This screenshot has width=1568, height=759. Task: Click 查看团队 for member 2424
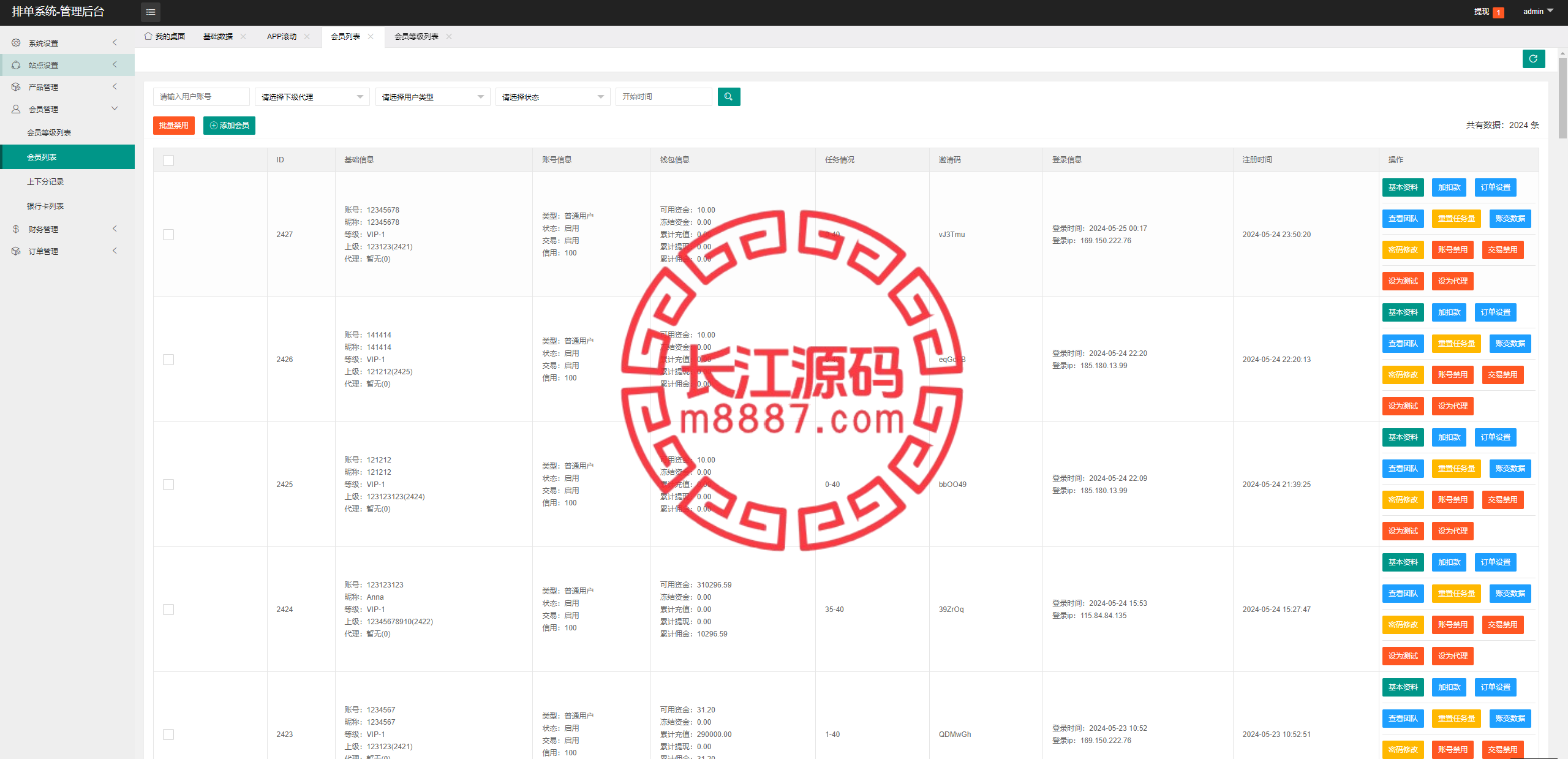click(x=1403, y=594)
